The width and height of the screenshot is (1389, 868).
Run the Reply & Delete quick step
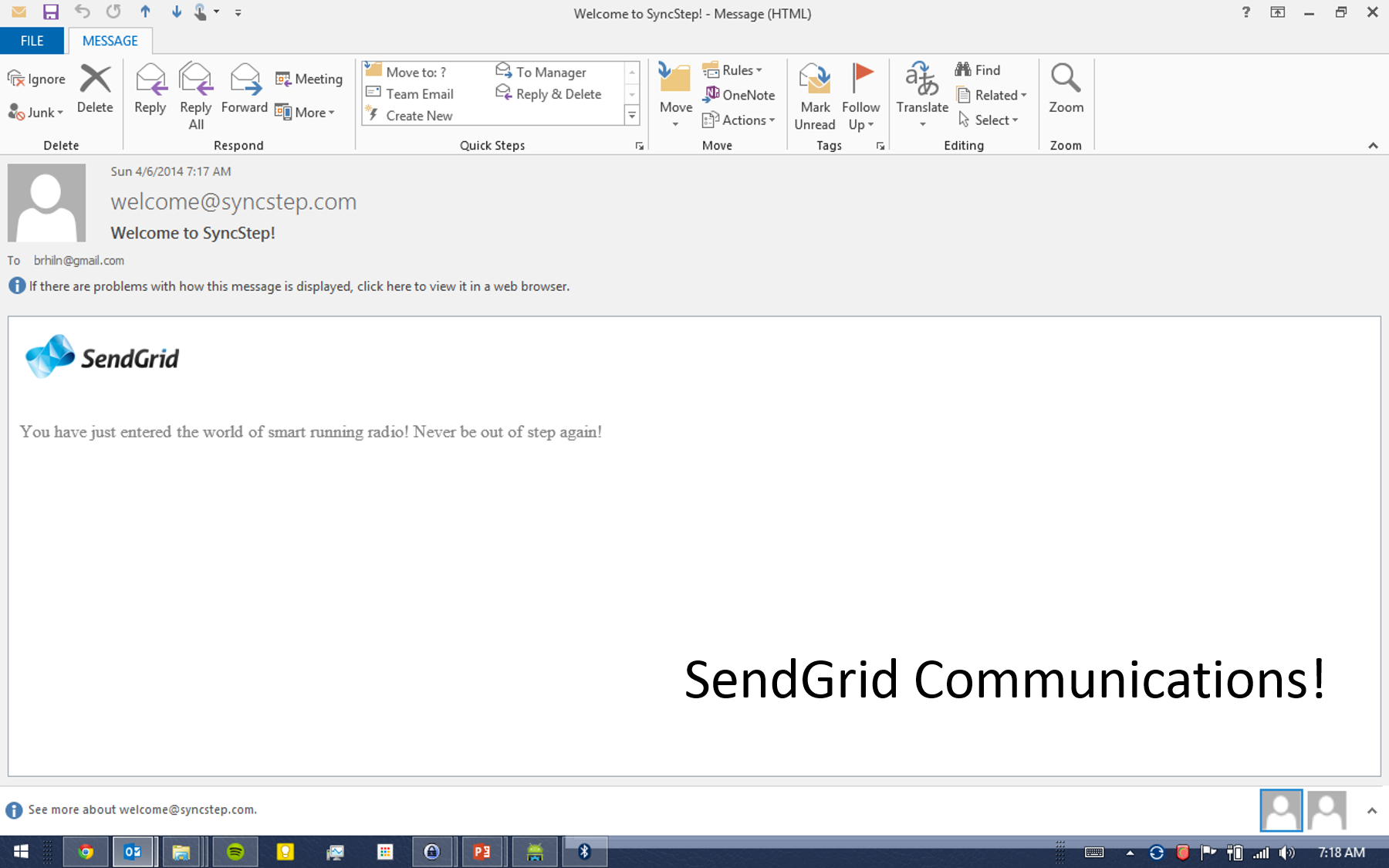point(549,94)
